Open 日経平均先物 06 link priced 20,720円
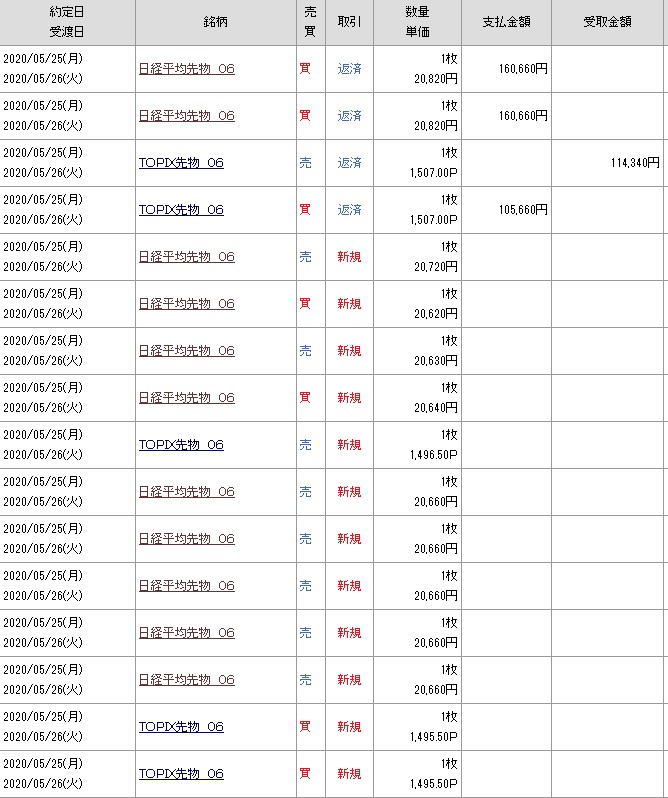Screen dimensions: 668x798 coord(186,257)
